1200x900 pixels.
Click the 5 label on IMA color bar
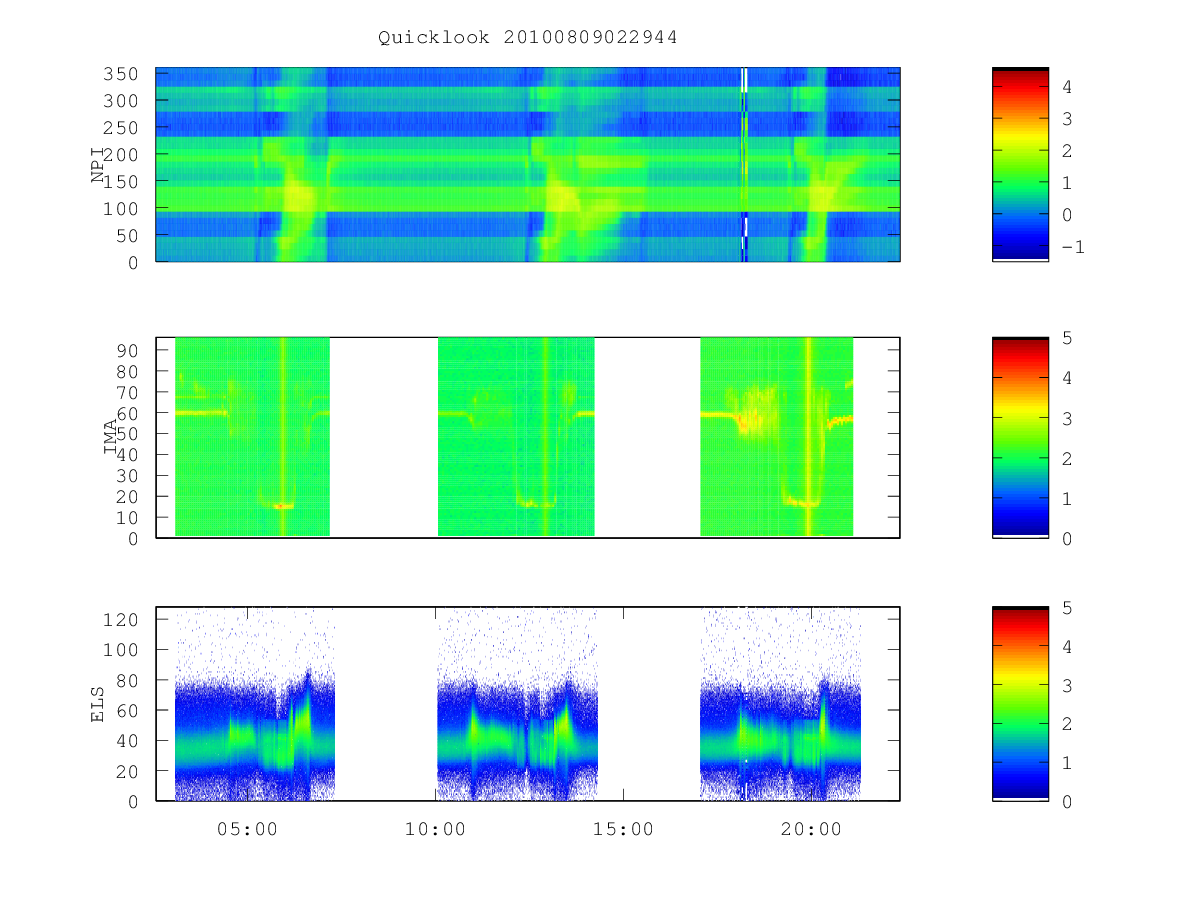pyautogui.click(x=1067, y=338)
